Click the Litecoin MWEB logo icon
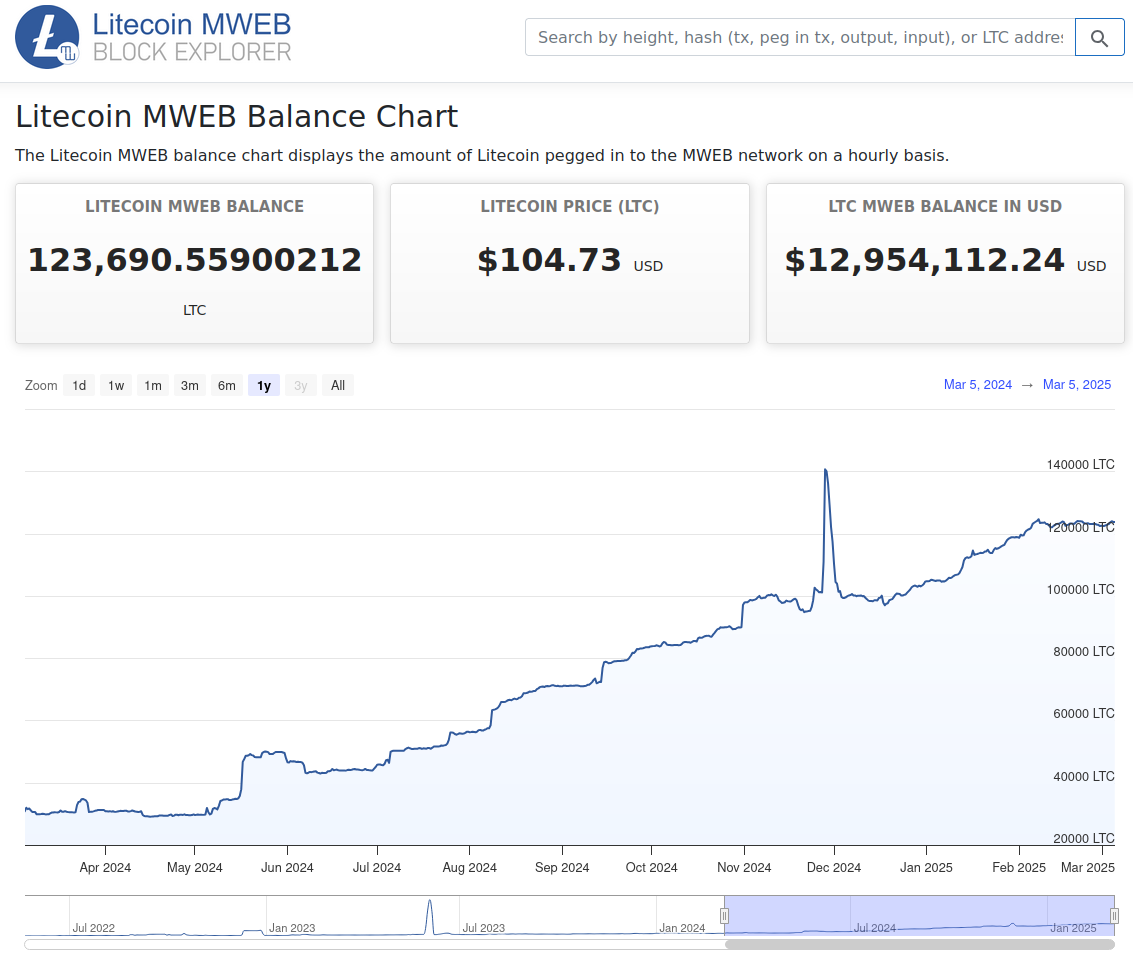This screenshot has height=962, width=1133. click(47, 37)
